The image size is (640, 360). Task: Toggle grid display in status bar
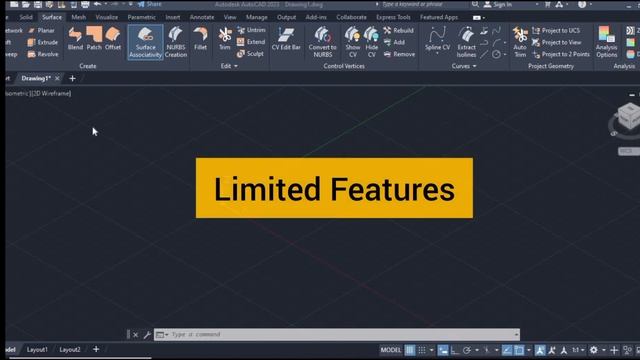pyautogui.click(x=409, y=350)
